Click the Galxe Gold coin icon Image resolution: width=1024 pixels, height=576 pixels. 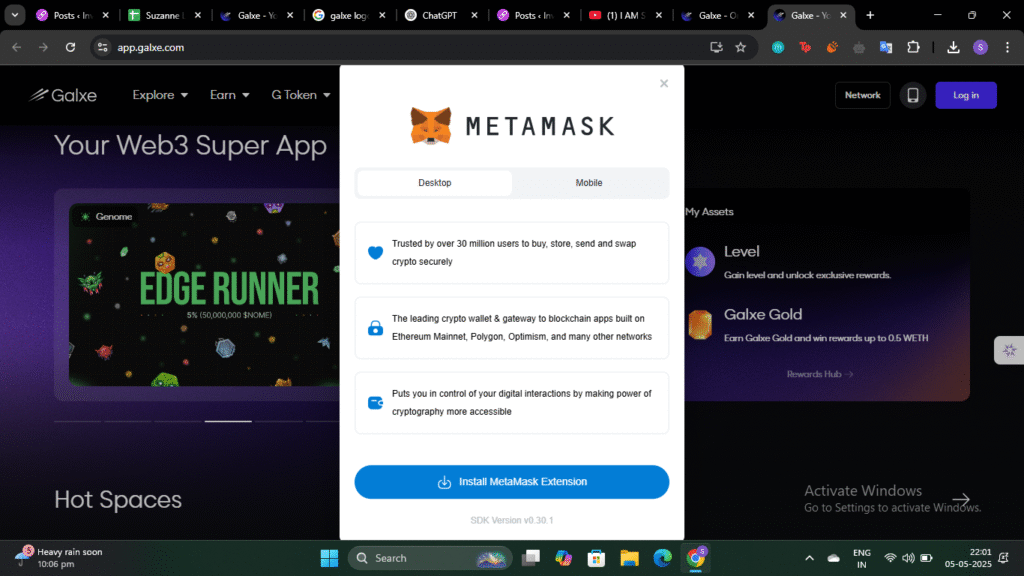[x=700, y=325]
